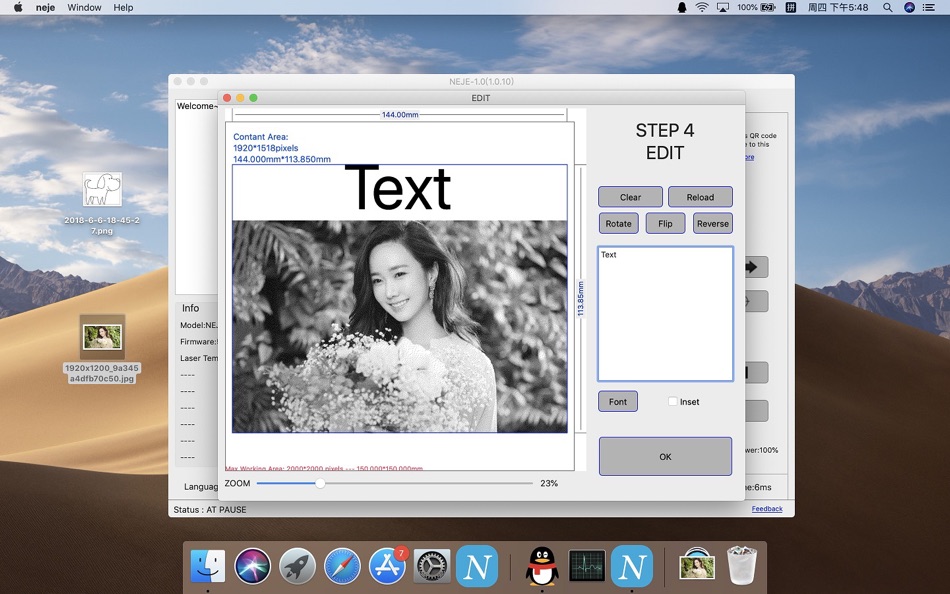Open System Preferences gear icon

[432, 566]
